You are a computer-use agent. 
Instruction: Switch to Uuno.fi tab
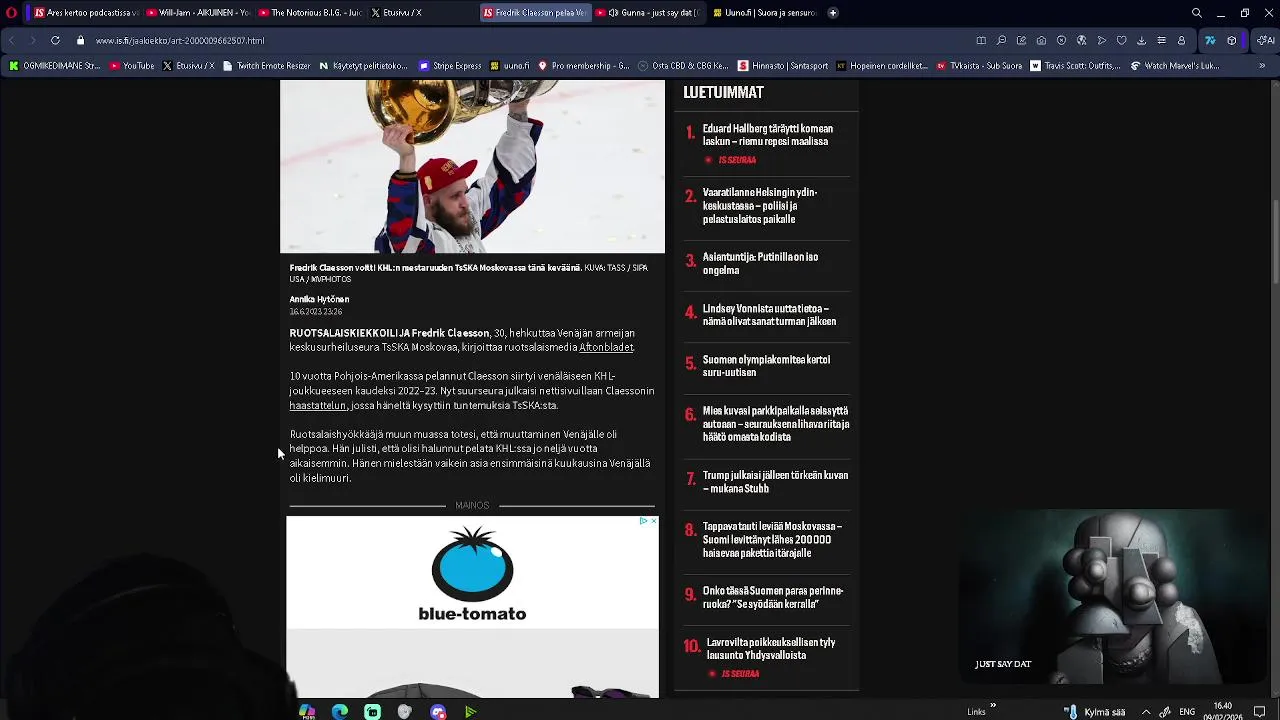764,13
